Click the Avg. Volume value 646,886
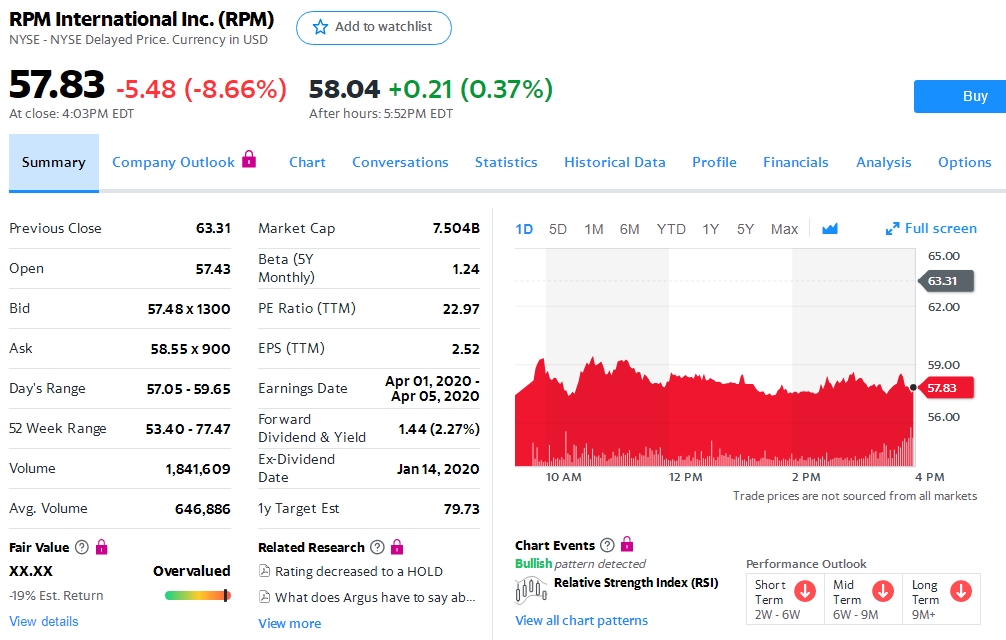This screenshot has width=1006, height=640. 203,509
